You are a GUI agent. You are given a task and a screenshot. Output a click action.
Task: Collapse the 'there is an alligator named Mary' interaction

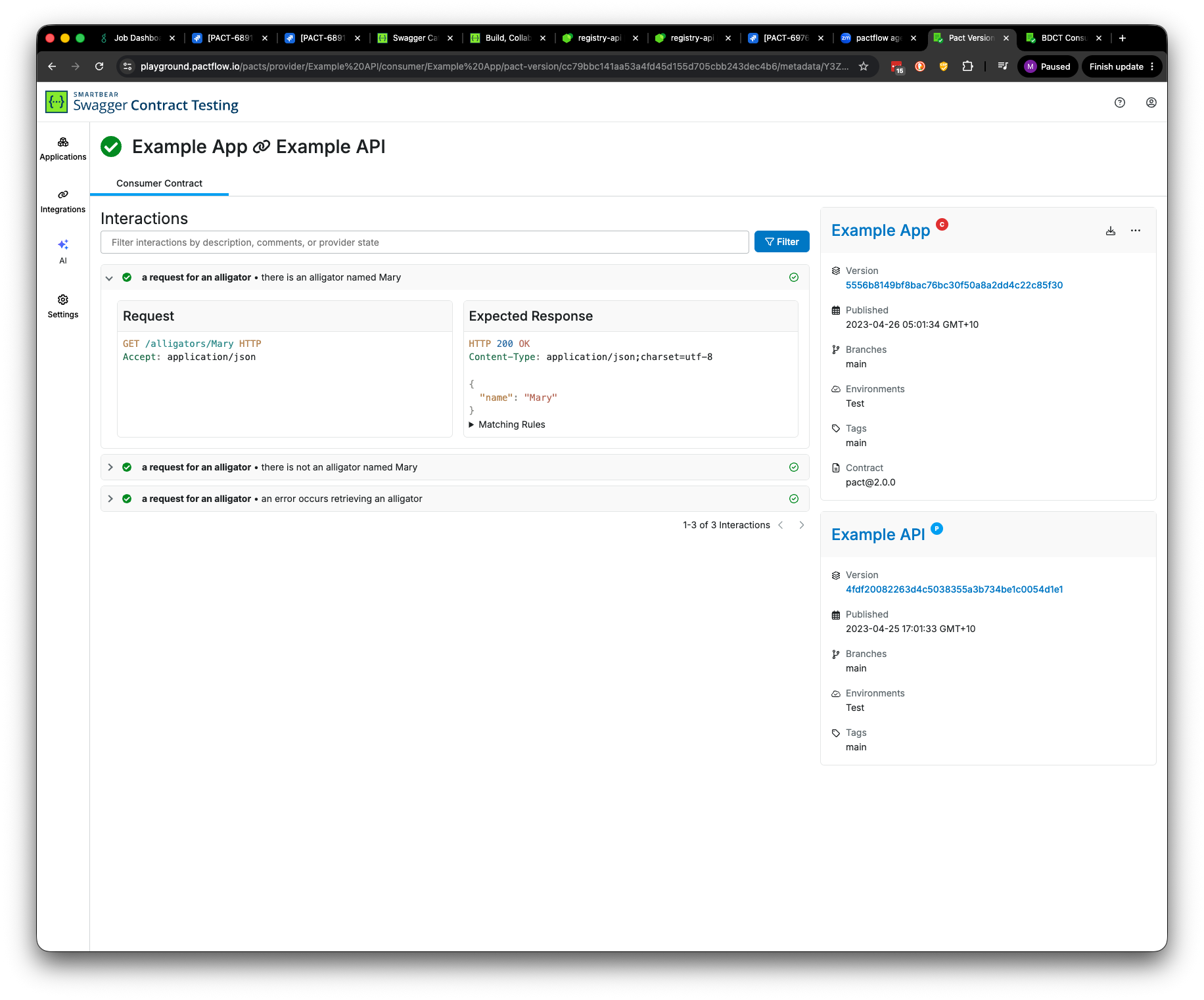pyautogui.click(x=110, y=278)
